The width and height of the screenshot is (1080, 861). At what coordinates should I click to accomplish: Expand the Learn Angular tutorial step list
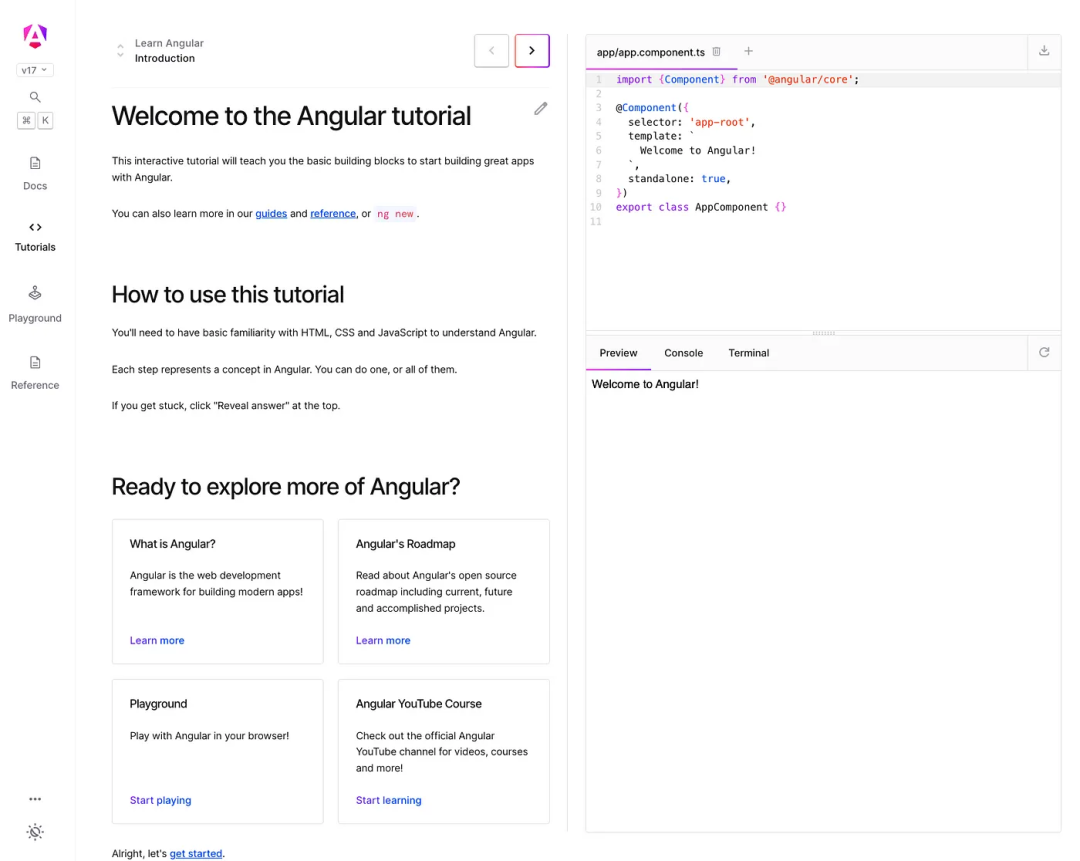click(120, 51)
